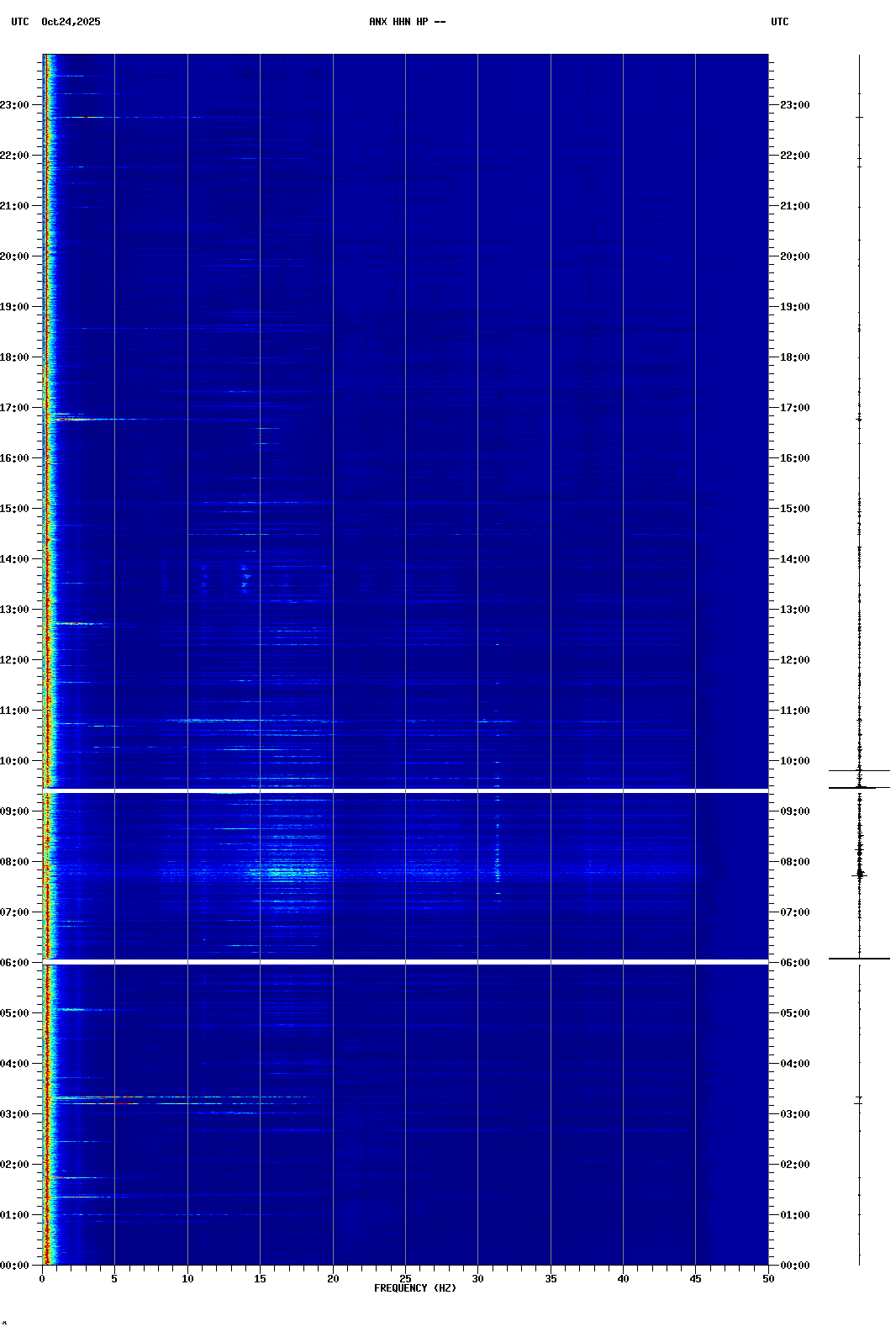The image size is (896, 1332).
Task: Click the ANX HHN HP title text
Action: click(x=407, y=22)
